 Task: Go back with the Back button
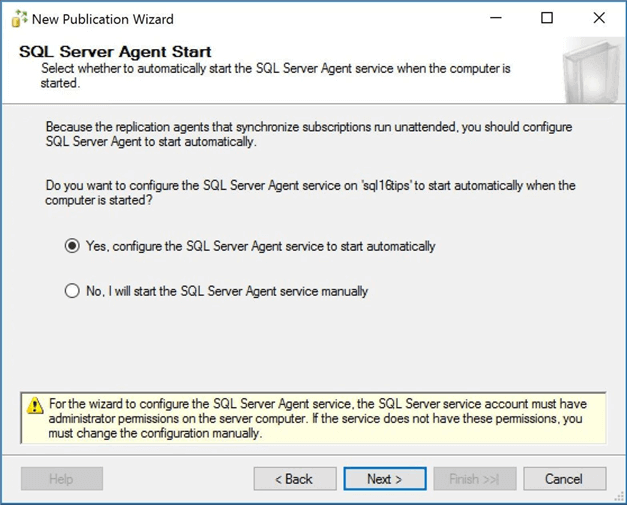295,479
